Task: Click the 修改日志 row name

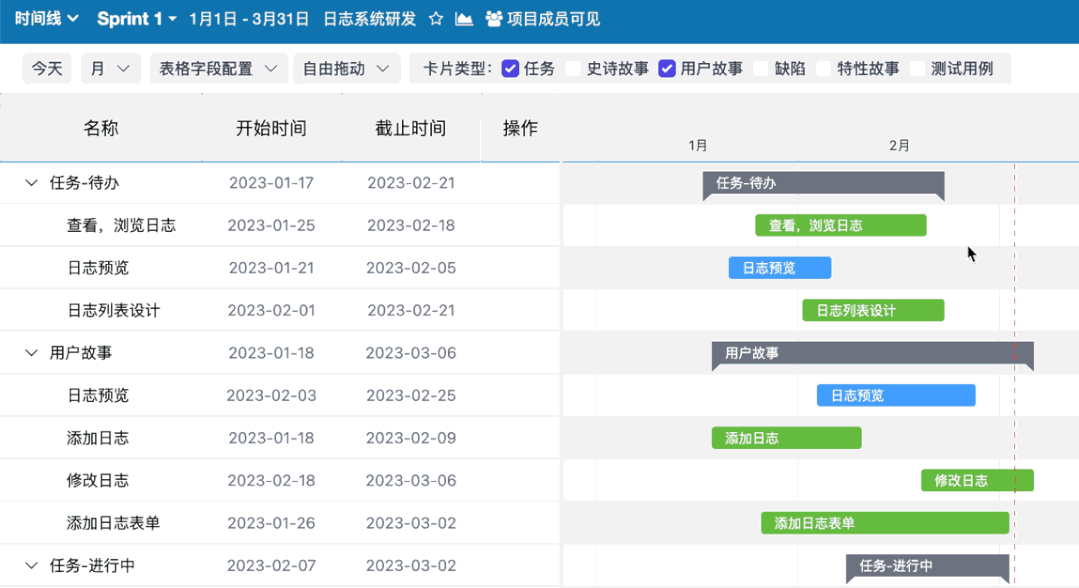Action: 98,481
